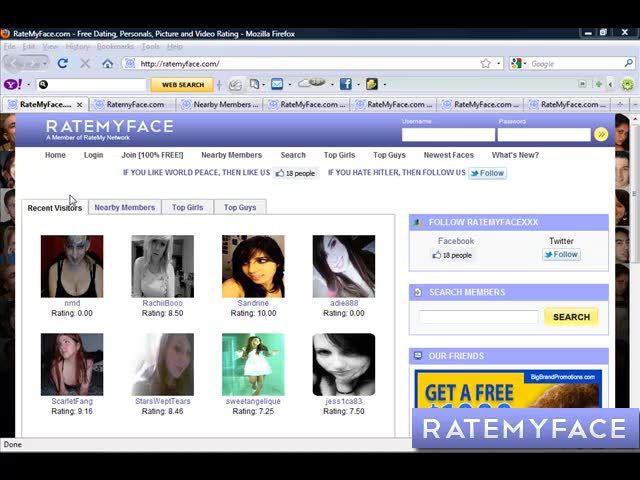
Task: Go to the browser Home icon
Action: click(107, 64)
